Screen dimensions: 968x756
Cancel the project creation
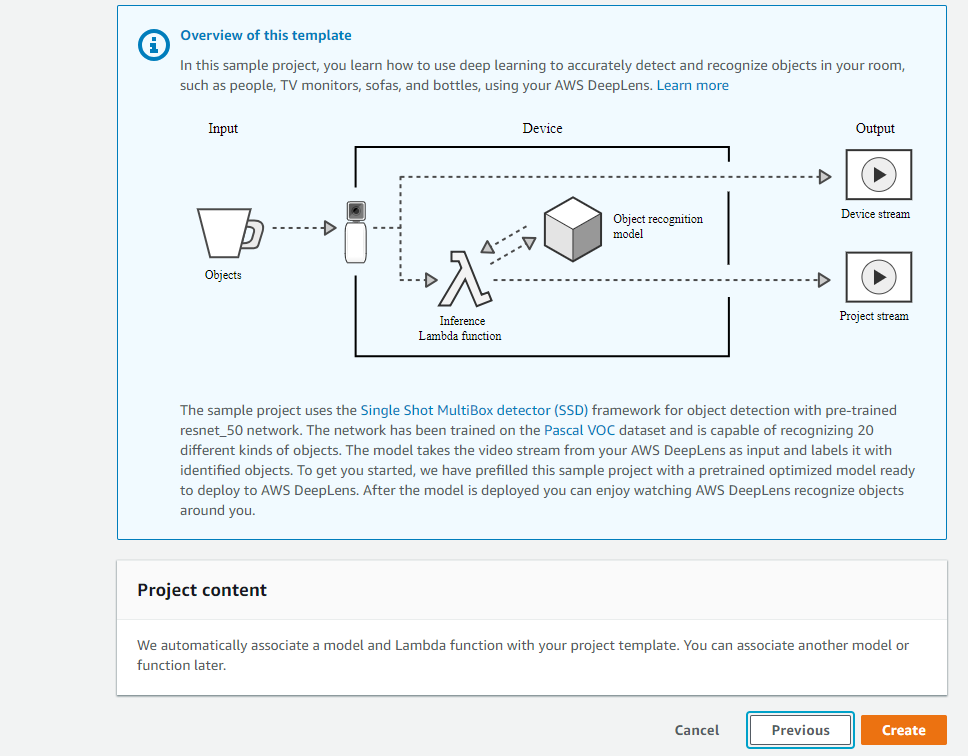(x=696, y=730)
